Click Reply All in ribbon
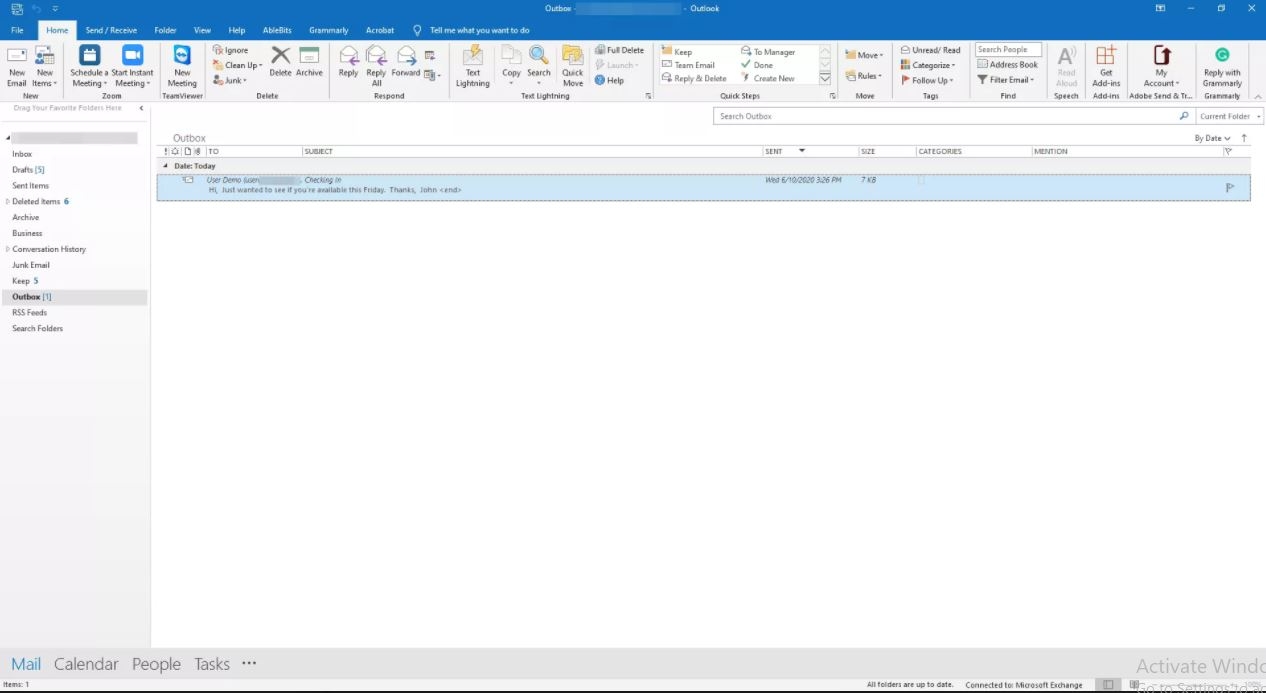The width and height of the screenshot is (1266, 693). pos(376,66)
